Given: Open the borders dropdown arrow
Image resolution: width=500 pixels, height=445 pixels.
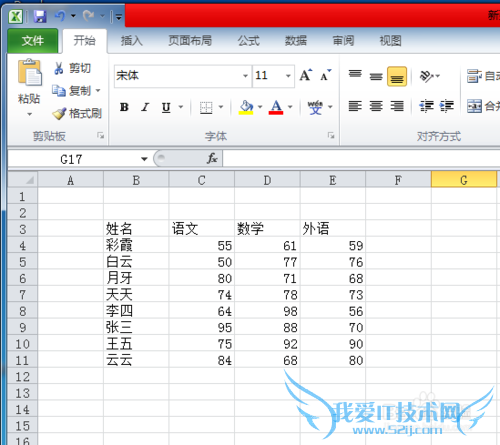Looking at the screenshot, I should (x=221, y=107).
